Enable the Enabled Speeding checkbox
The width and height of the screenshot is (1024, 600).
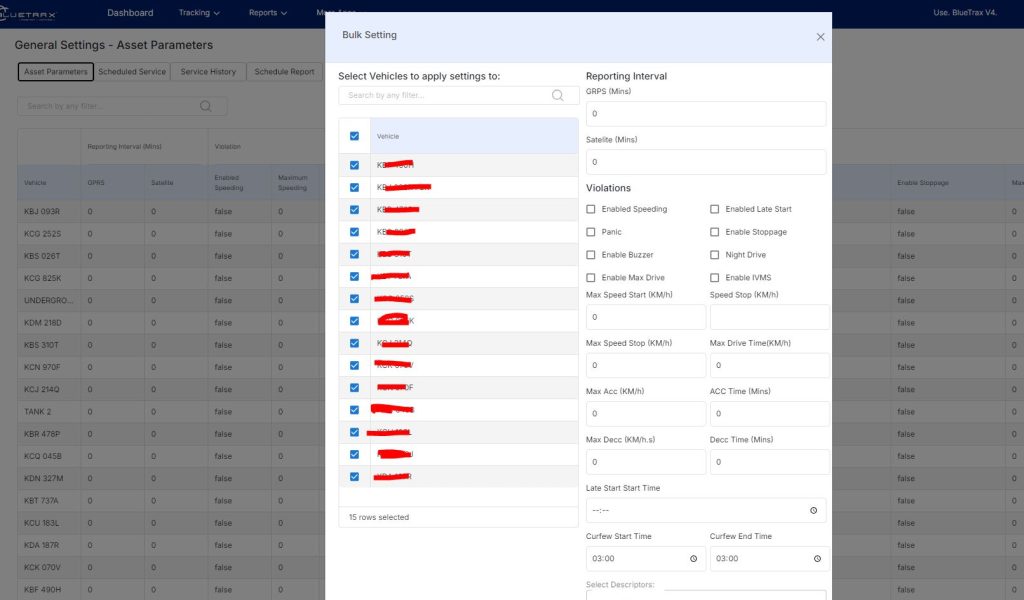tap(591, 209)
